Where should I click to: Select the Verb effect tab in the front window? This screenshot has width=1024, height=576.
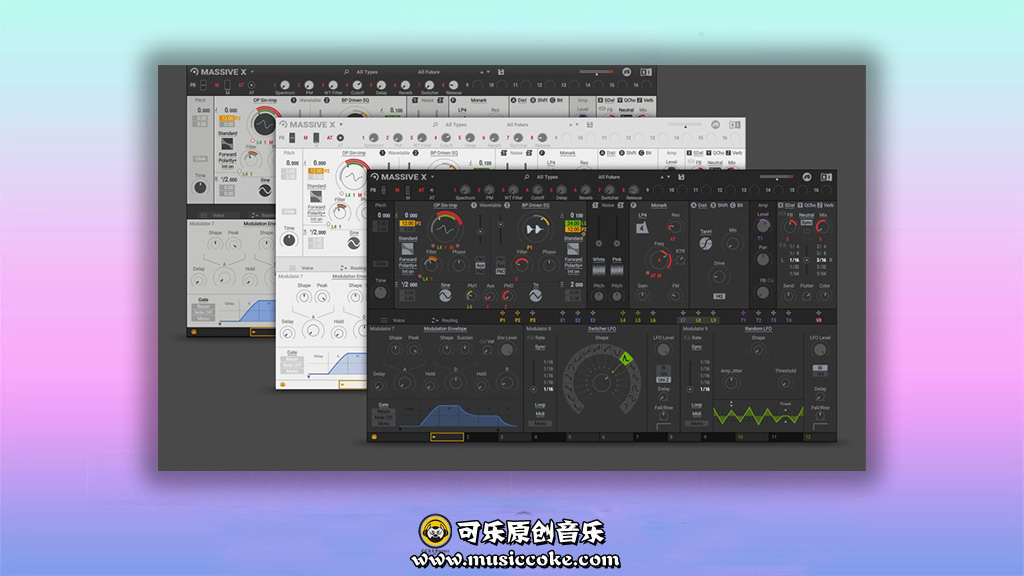click(828, 205)
